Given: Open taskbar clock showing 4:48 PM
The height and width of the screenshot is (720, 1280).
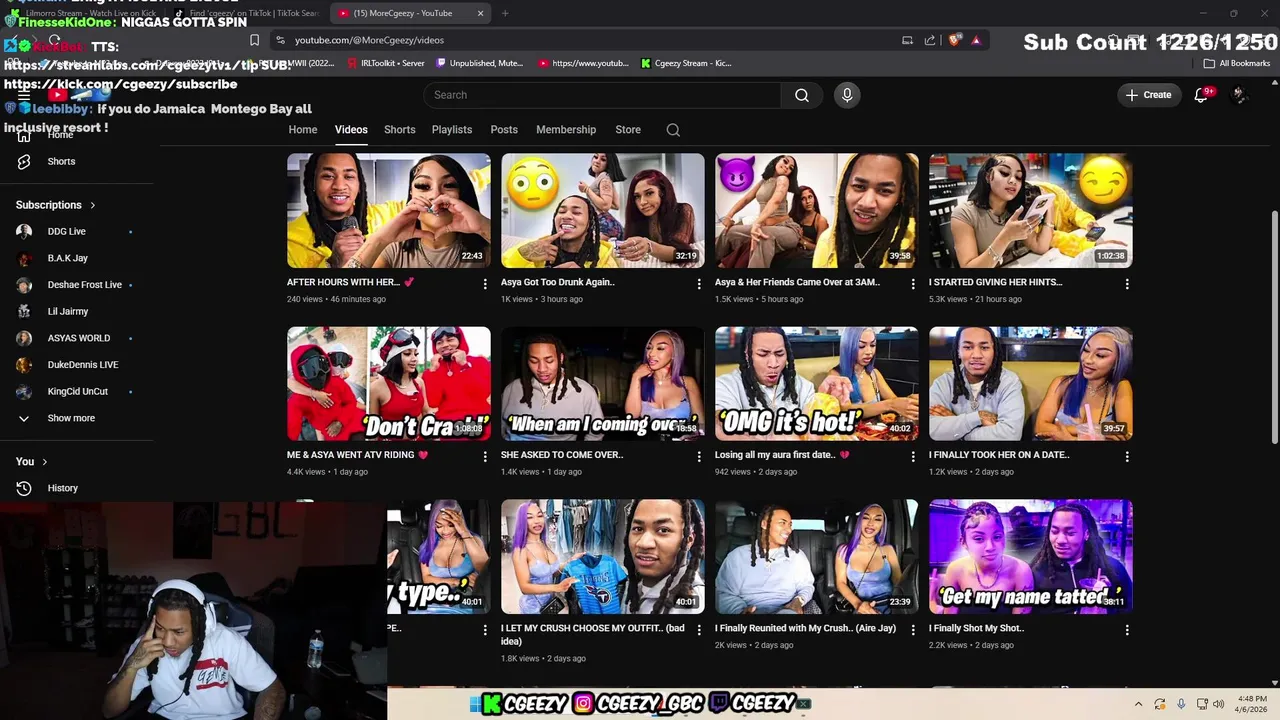Looking at the screenshot, I should tap(1252, 704).
